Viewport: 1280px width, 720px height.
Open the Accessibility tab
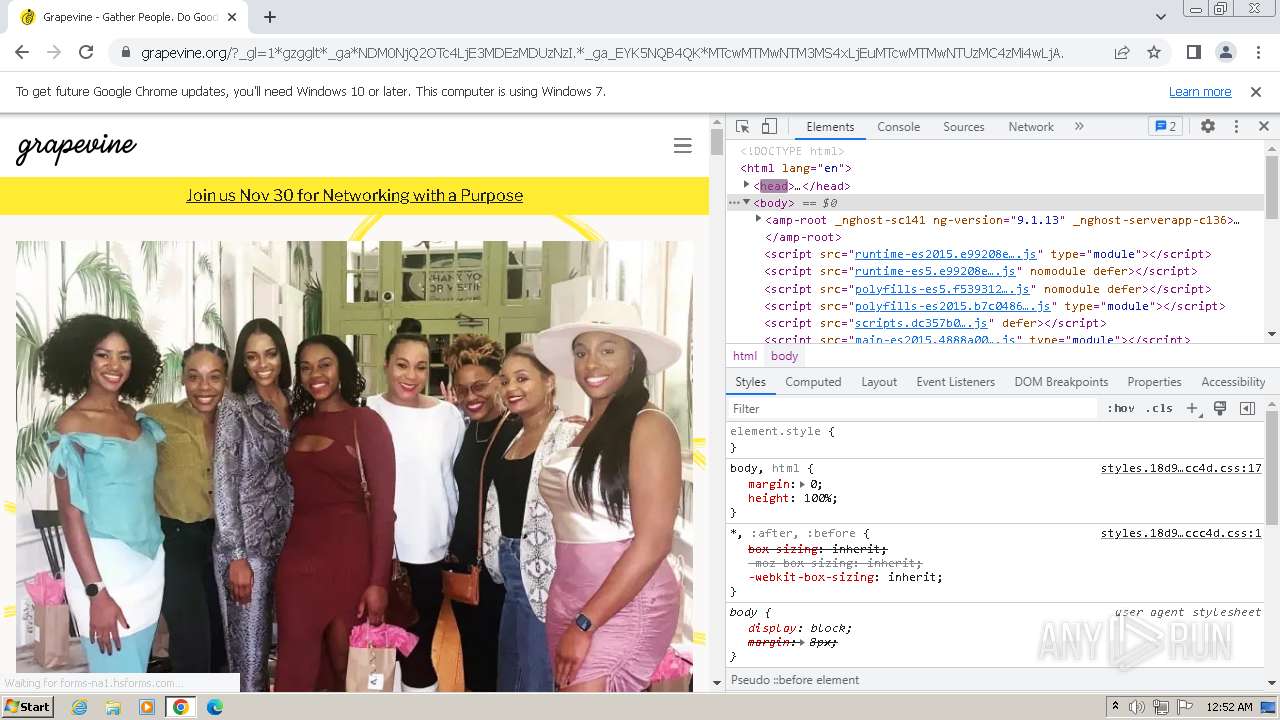coord(1233,382)
